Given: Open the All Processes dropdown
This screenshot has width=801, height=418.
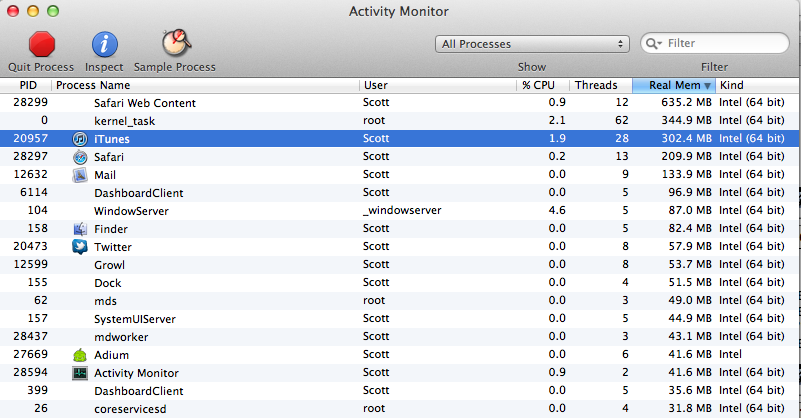Looking at the screenshot, I should (x=532, y=44).
